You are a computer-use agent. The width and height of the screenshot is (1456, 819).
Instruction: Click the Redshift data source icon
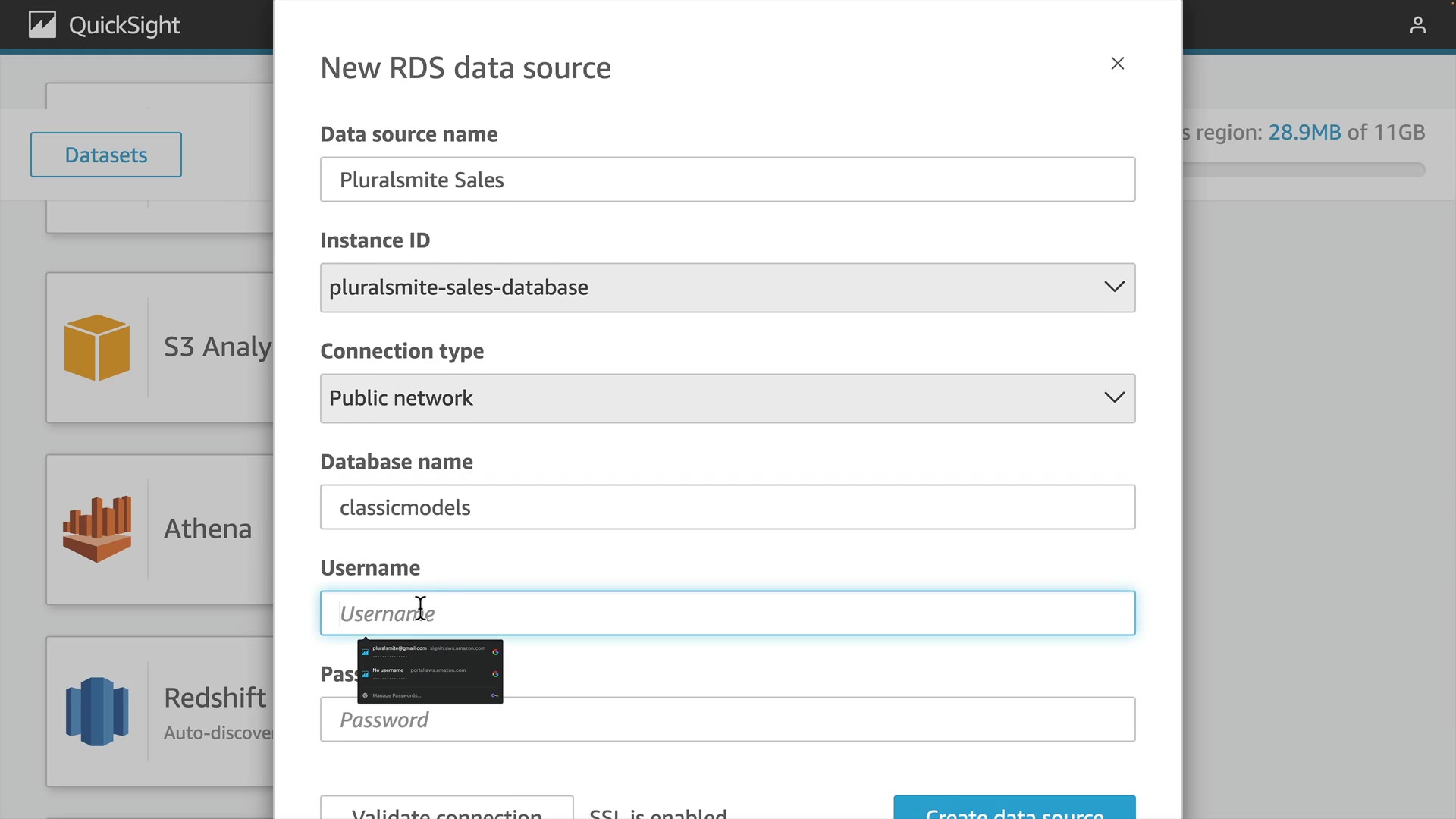click(97, 711)
